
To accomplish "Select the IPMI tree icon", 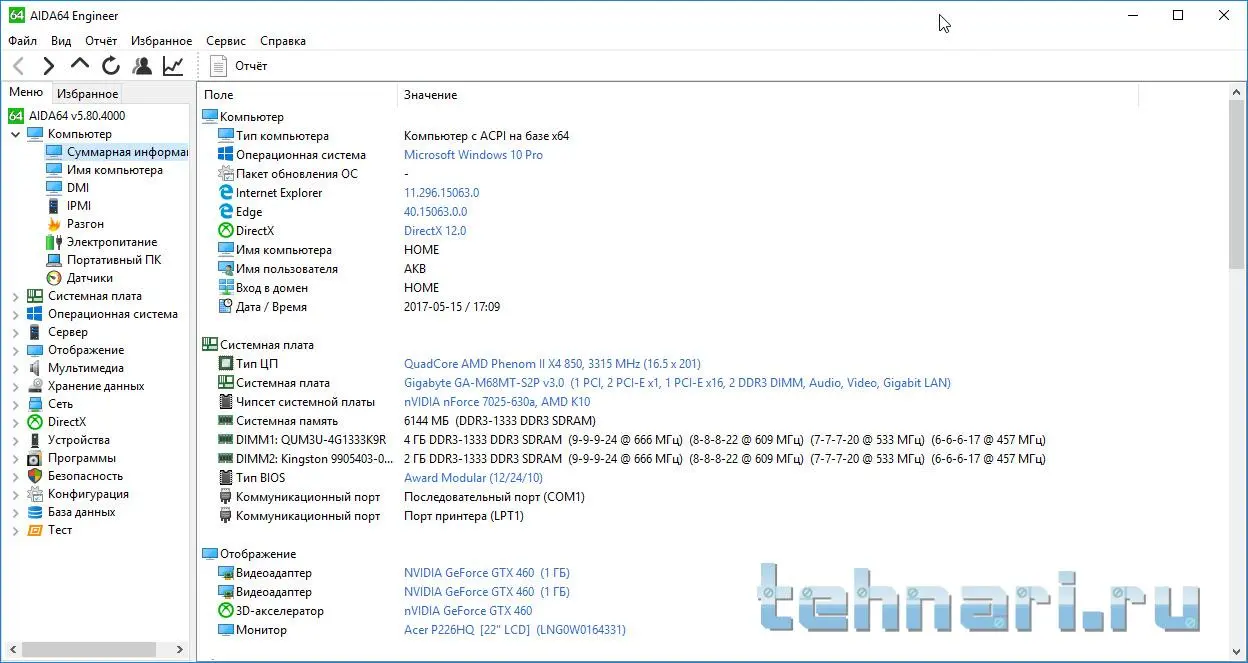I will (x=54, y=206).
